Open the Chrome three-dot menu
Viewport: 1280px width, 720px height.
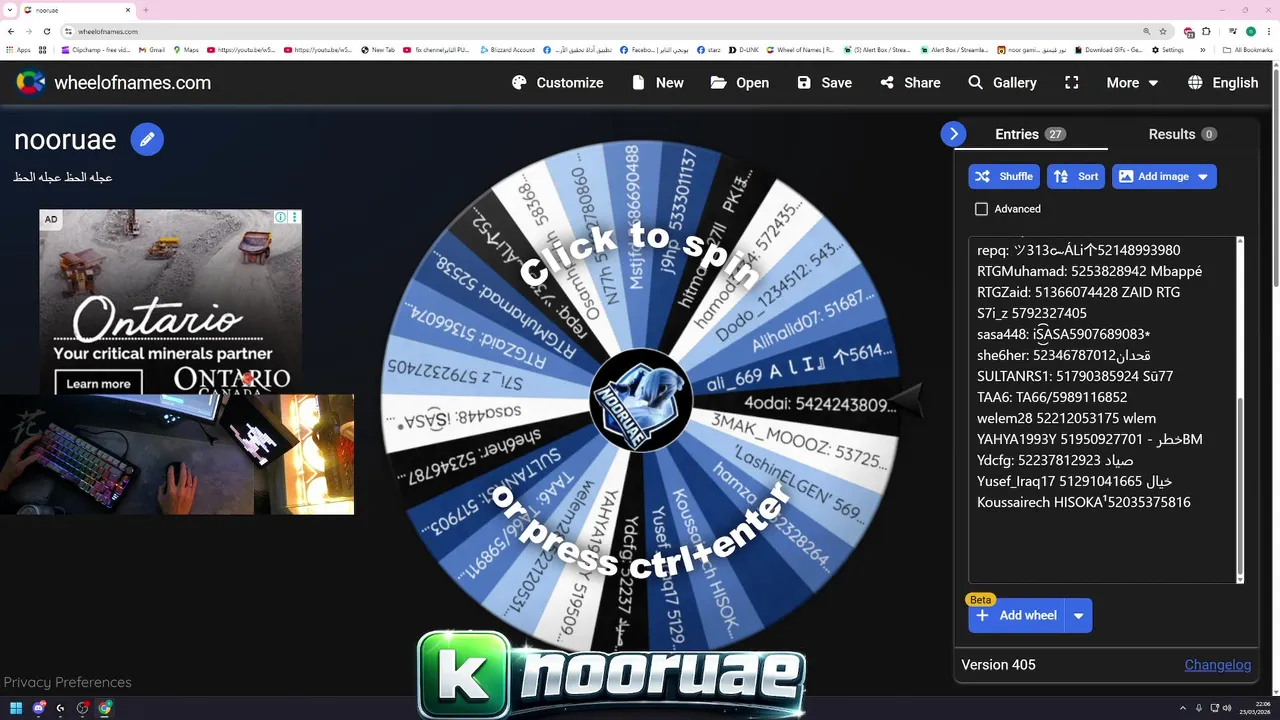[x=1268, y=31]
